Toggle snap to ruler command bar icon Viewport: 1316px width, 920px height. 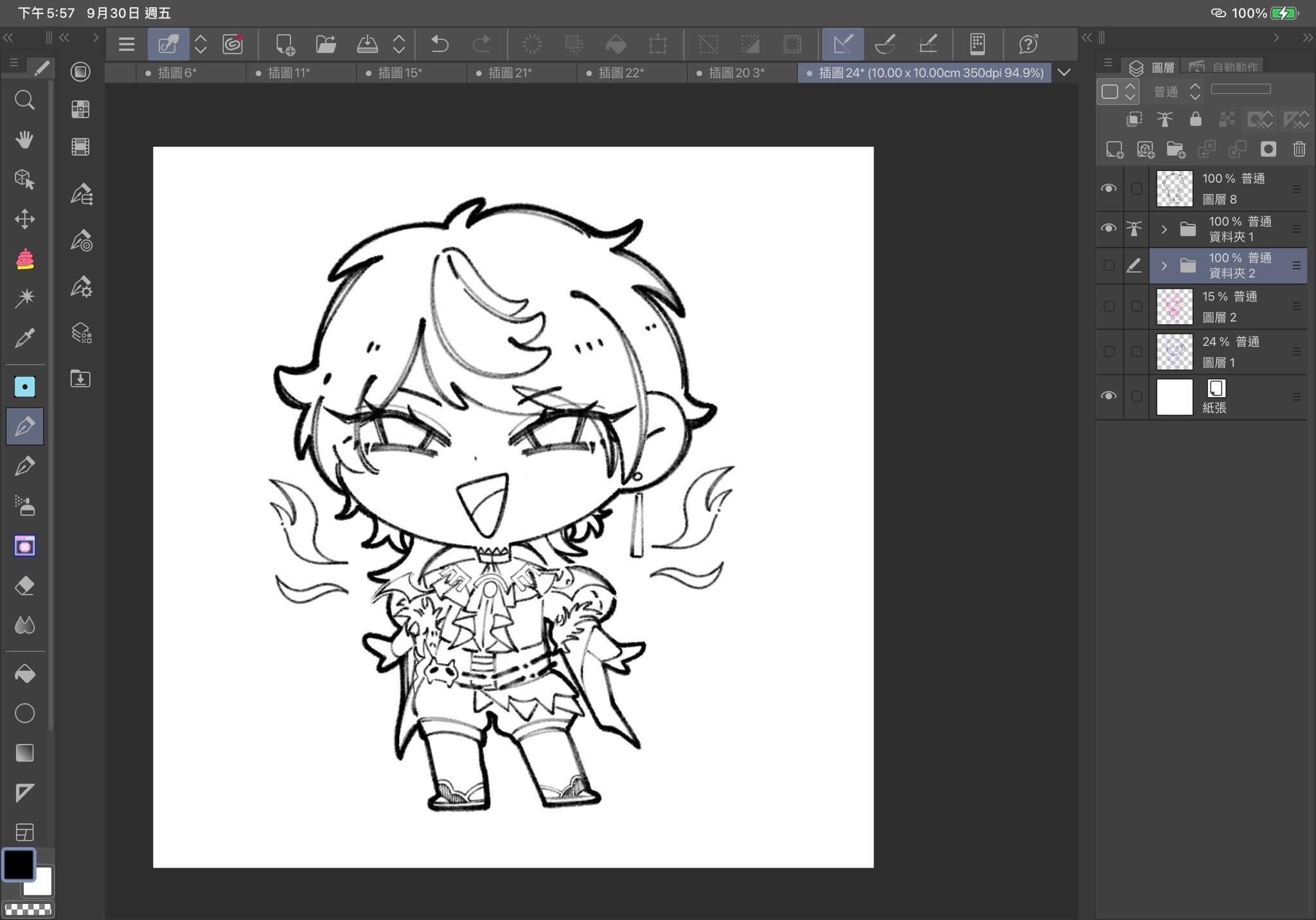coord(842,44)
